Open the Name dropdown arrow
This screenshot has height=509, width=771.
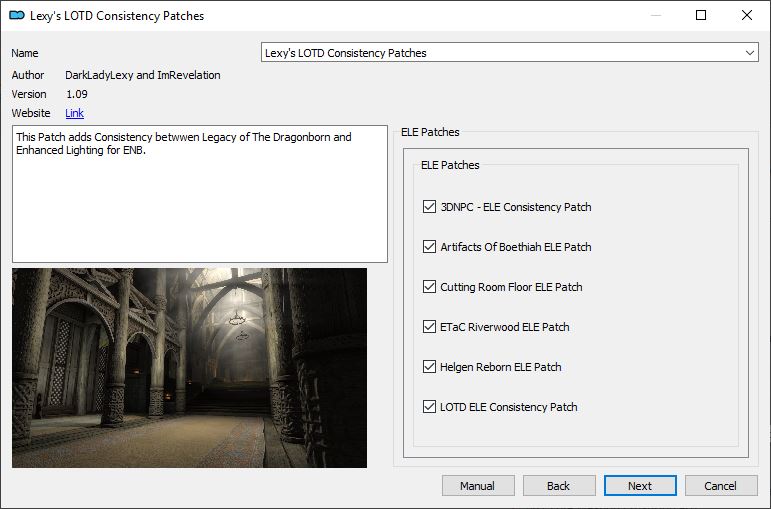(x=749, y=53)
